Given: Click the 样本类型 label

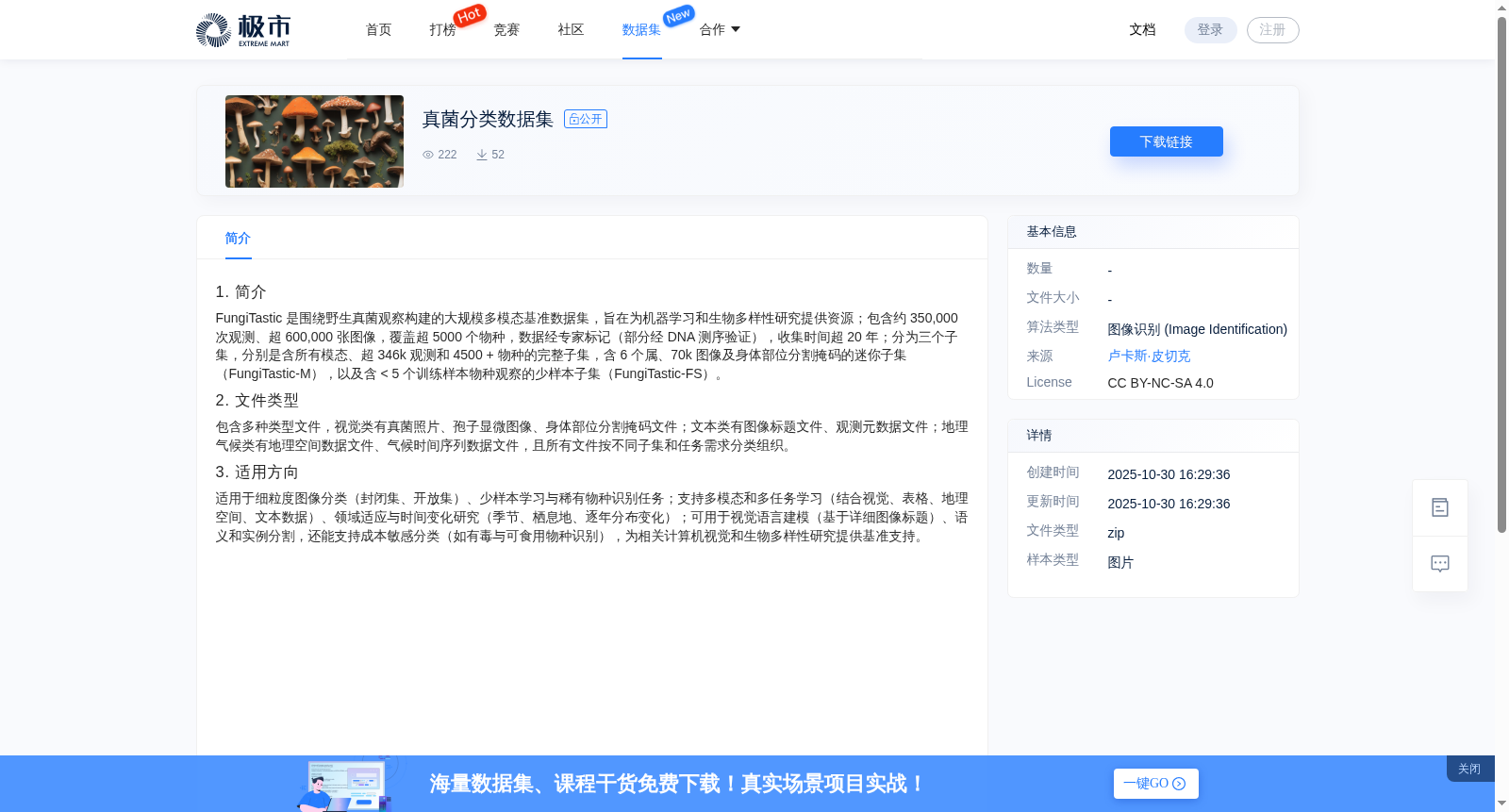Looking at the screenshot, I should [1053, 560].
